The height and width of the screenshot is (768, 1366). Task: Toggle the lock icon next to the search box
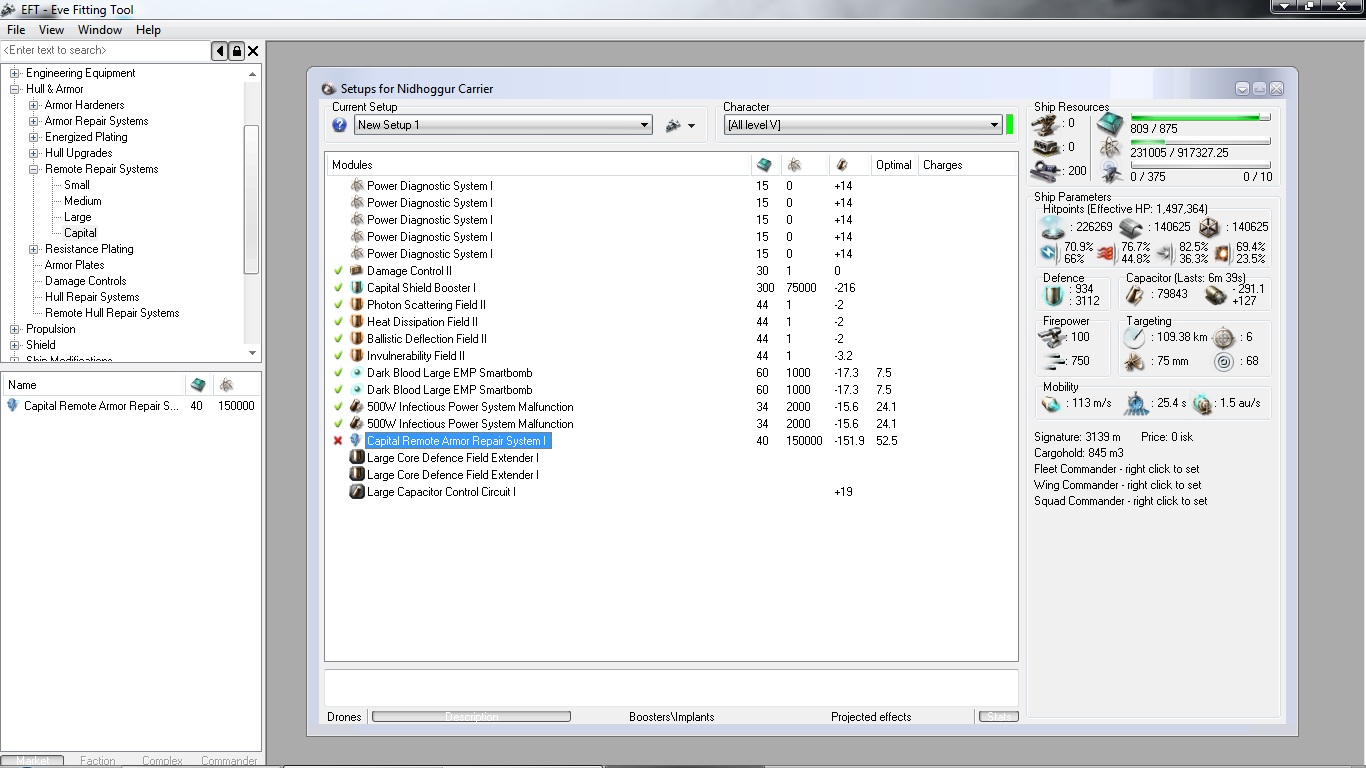pyautogui.click(x=237, y=51)
